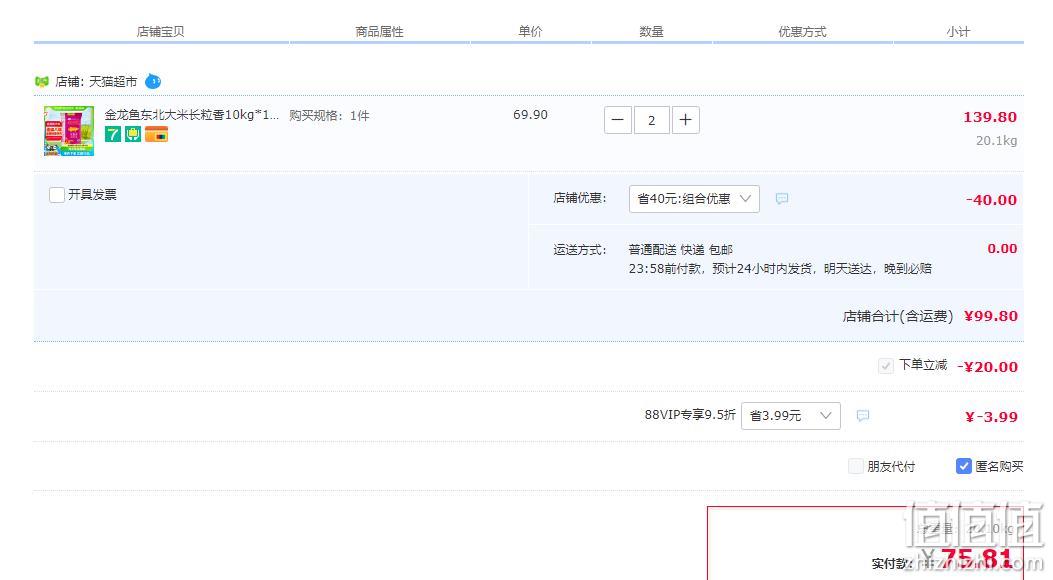Click the 店铺合计(含运费) label
Image resolution: width=1053 pixels, height=580 pixels.
pos(898,316)
